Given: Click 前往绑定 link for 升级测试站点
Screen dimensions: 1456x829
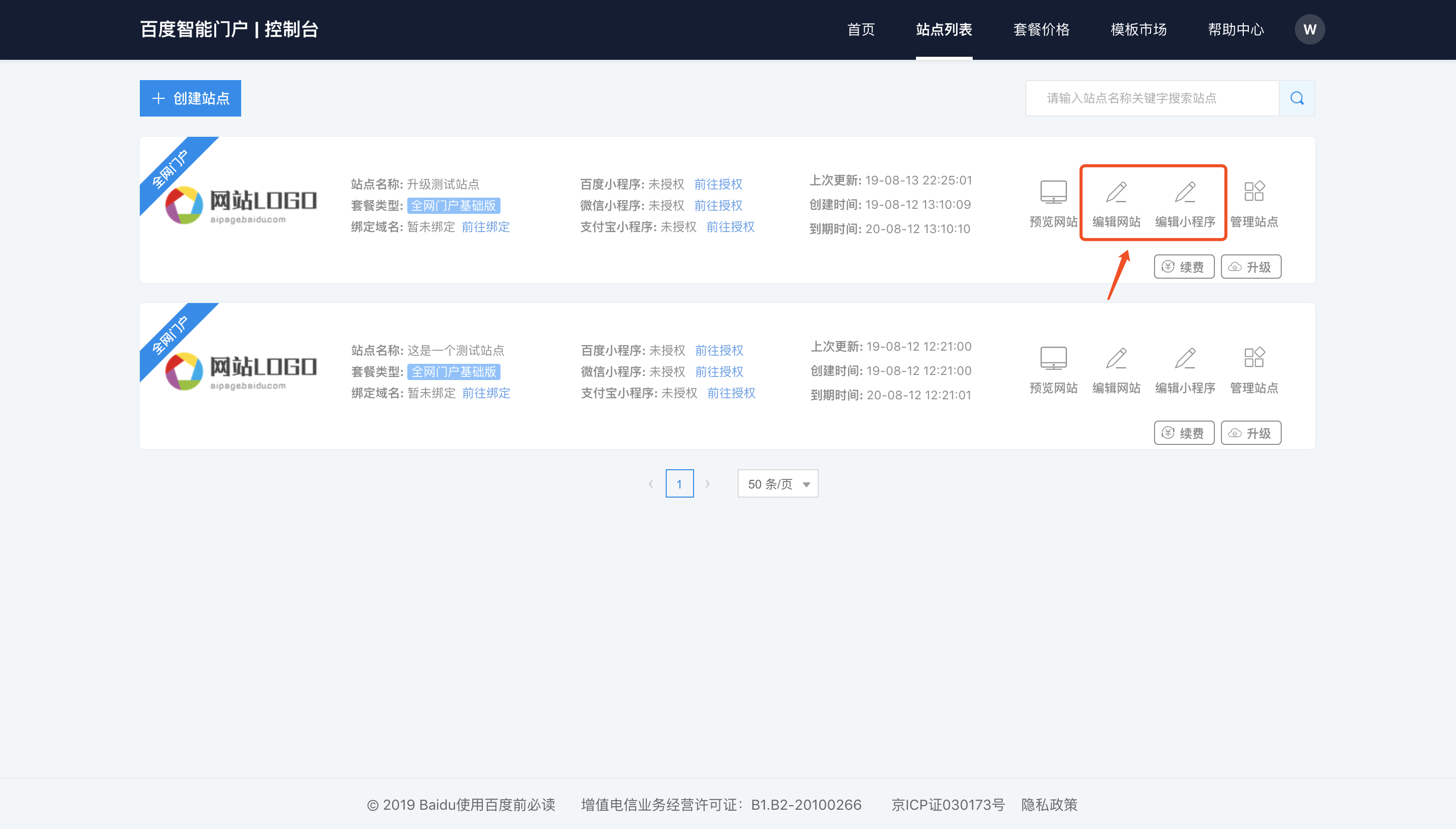Looking at the screenshot, I should pos(485,227).
